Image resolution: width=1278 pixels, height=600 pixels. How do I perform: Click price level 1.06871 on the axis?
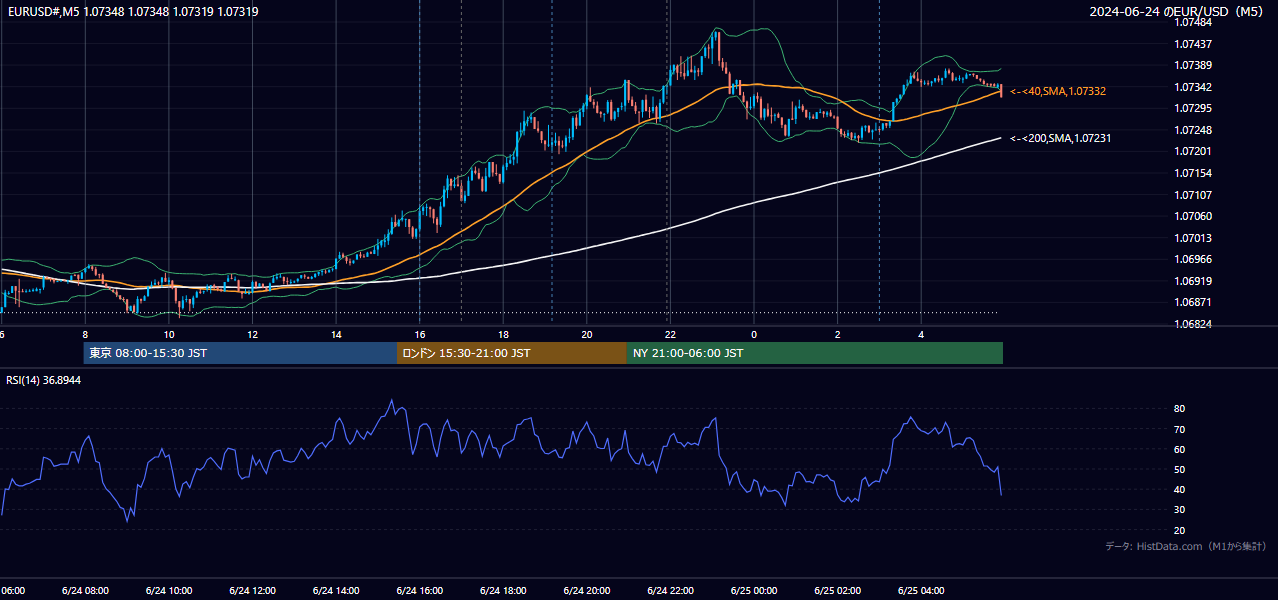tap(1192, 302)
